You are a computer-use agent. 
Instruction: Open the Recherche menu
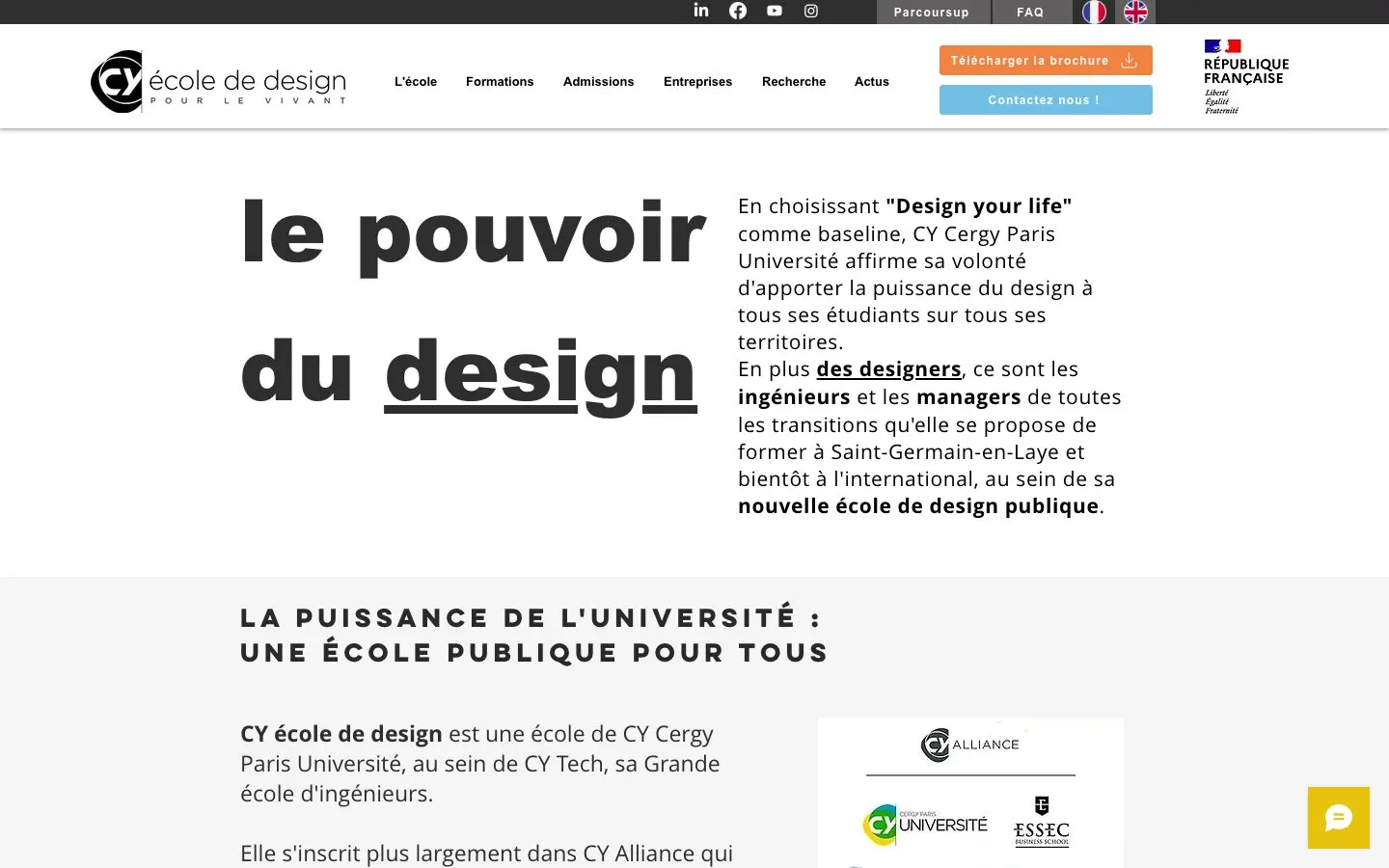click(794, 82)
